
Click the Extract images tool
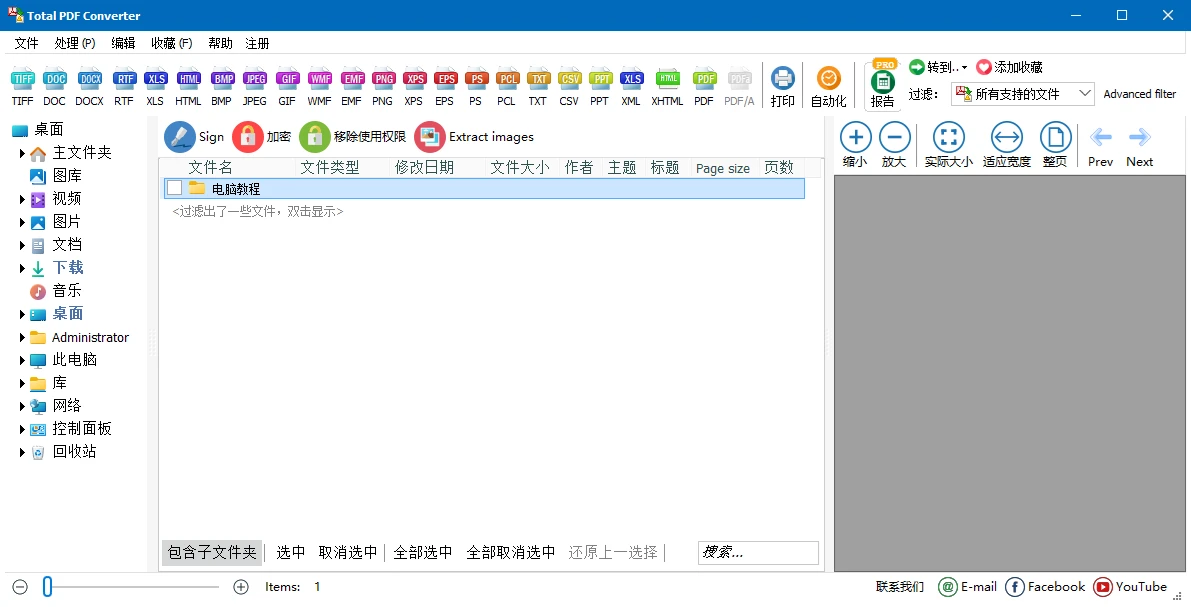coord(475,137)
